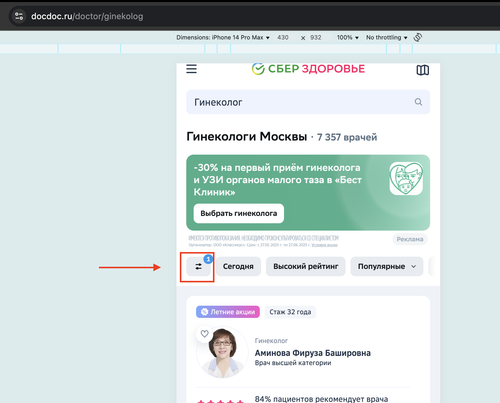This screenshot has height=403, width=500.
Task: Click the СберЗдоровье logo
Action: coord(308,69)
